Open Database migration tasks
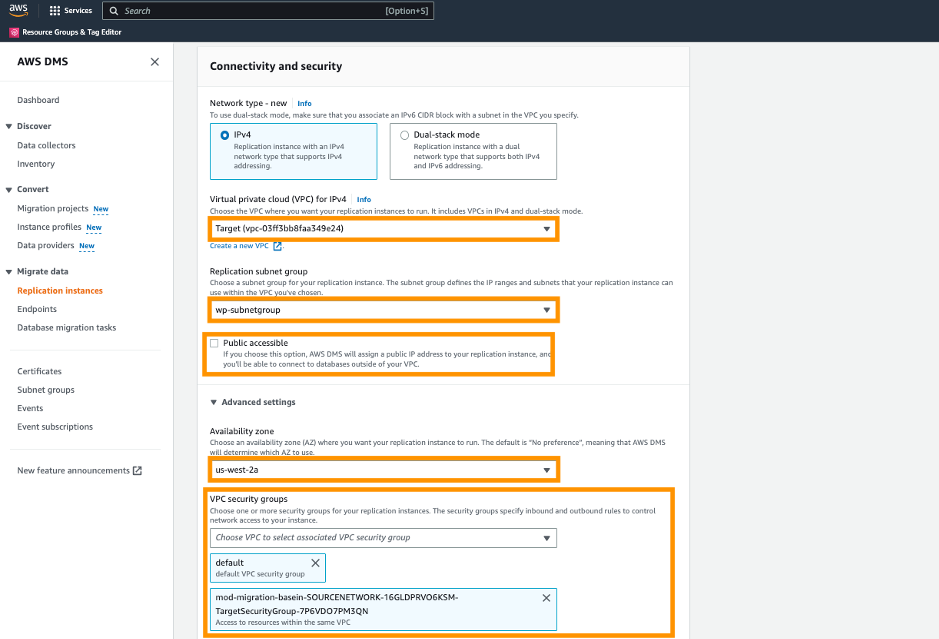 click(x=66, y=328)
